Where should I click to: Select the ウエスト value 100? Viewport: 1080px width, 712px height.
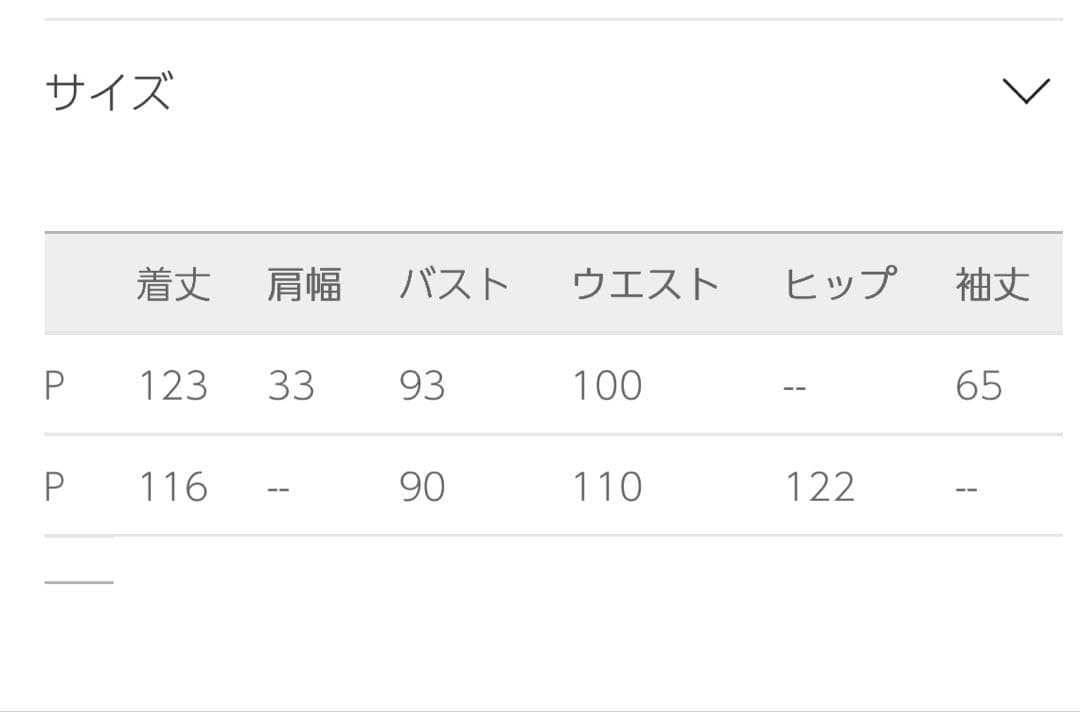pos(607,386)
